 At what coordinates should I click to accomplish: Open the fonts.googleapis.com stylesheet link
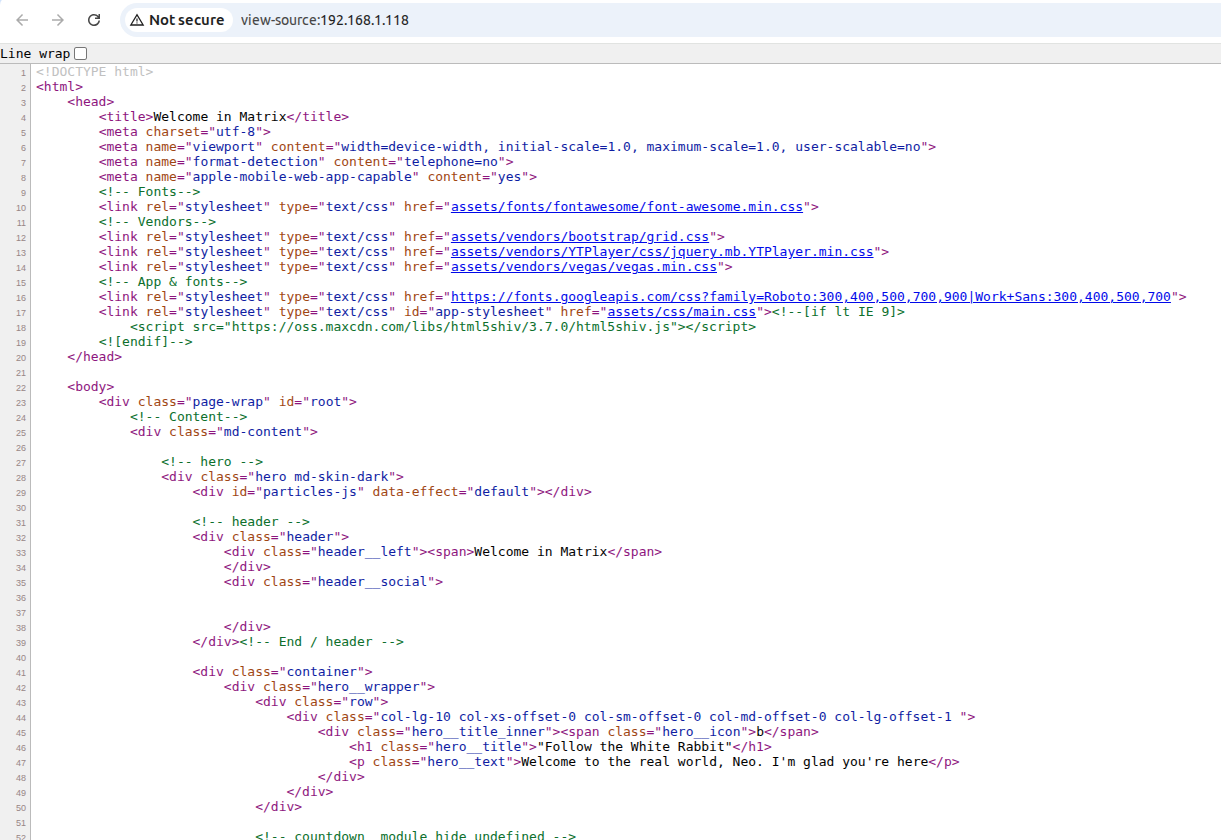[x=811, y=297]
